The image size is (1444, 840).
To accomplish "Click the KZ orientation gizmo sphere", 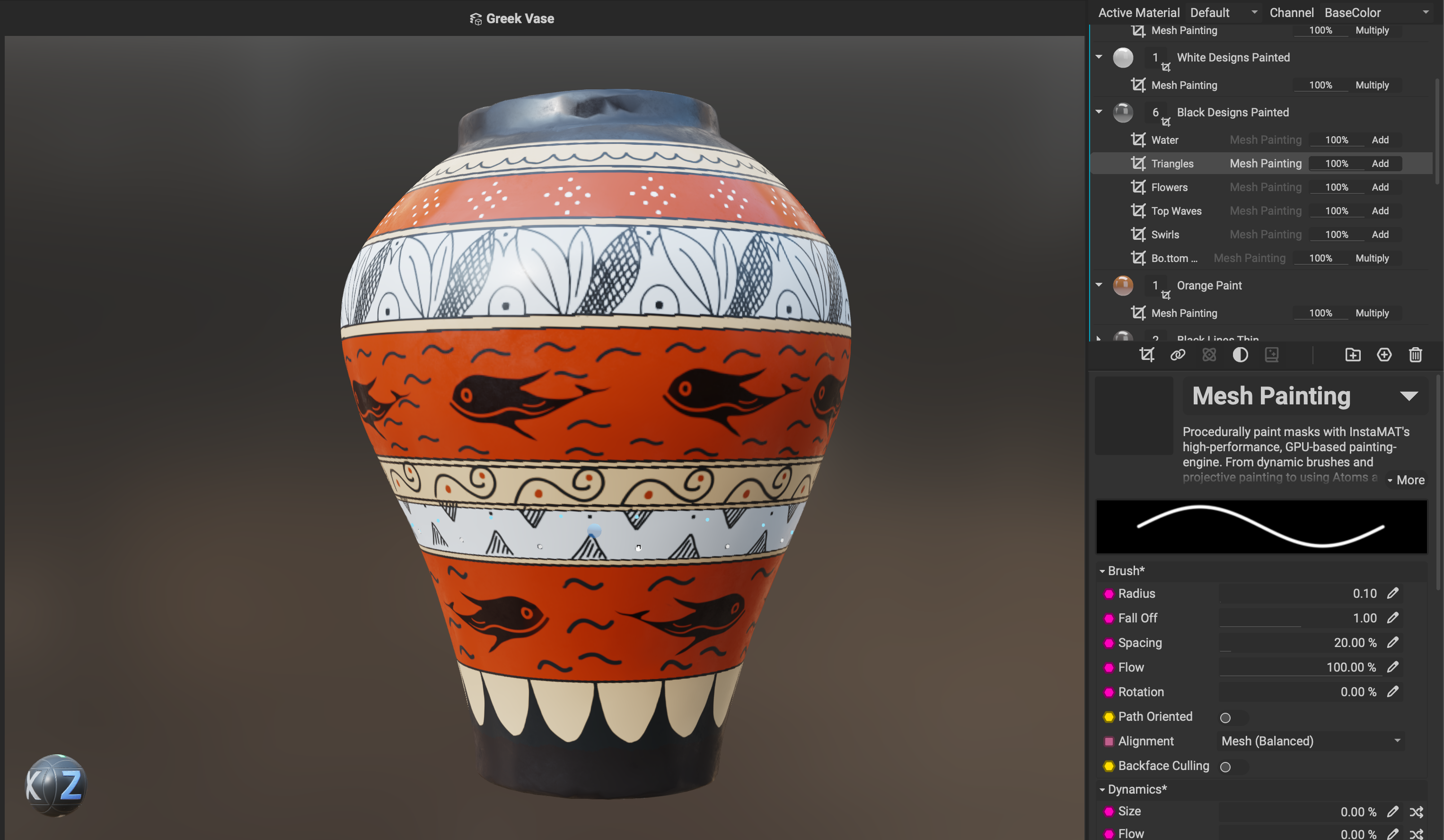I will pyautogui.click(x=55, y=785).
